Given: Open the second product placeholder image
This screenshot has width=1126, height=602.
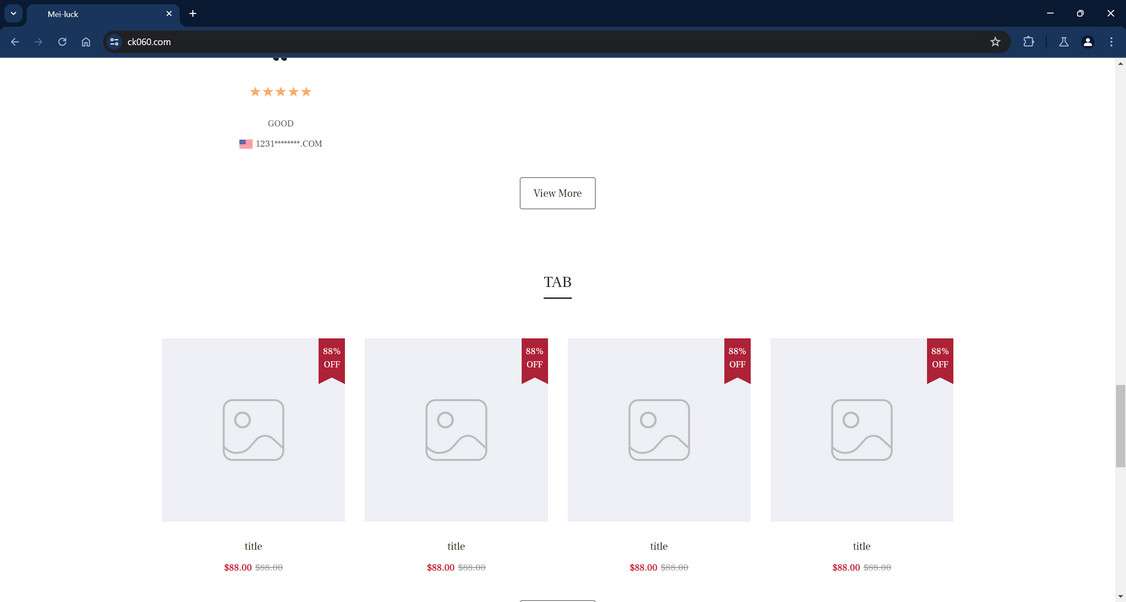Looking at the screenshot, I should pyautogui.click(x=456, y=430).
